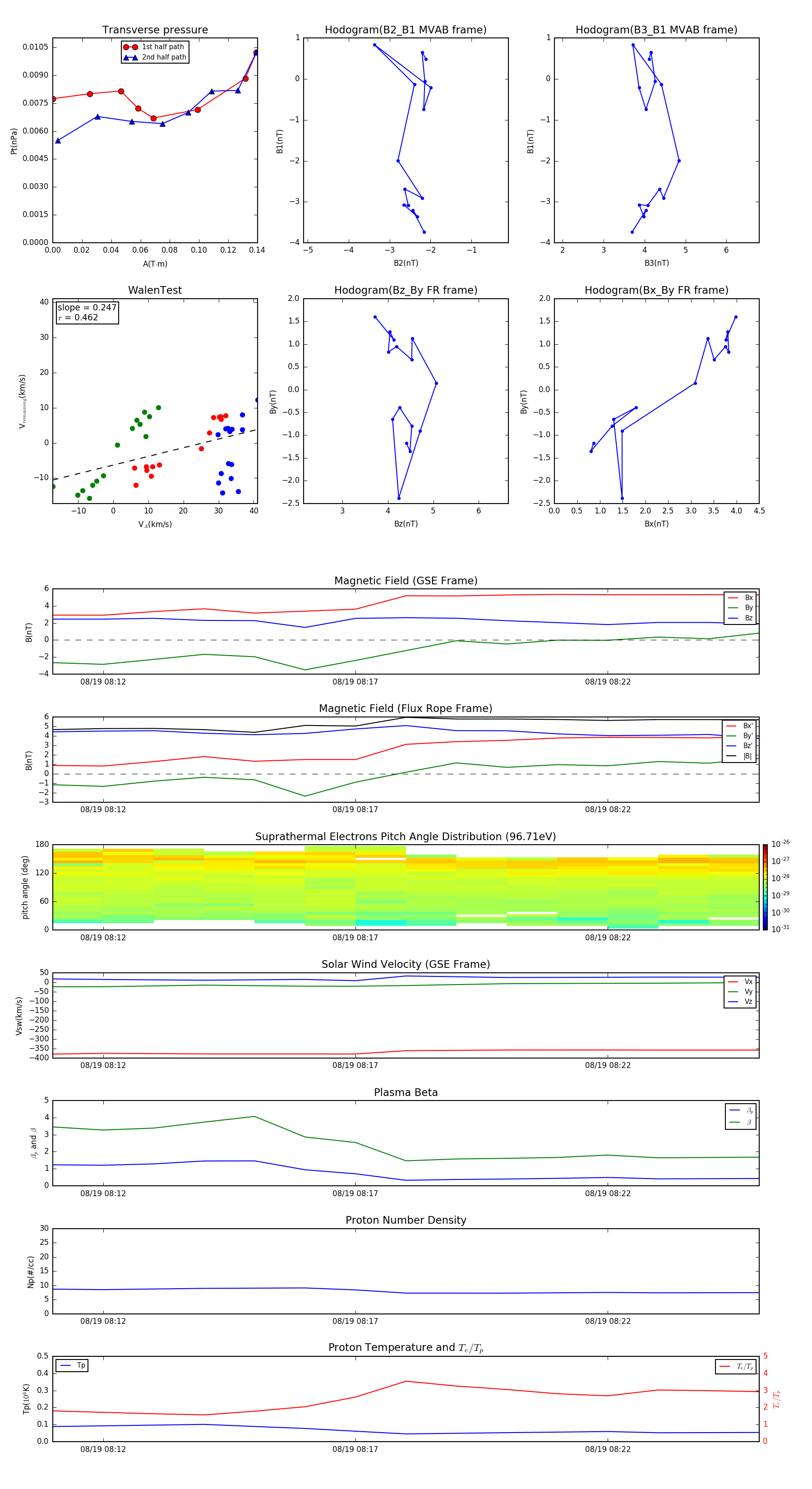Screen dimensions: 812x1489
Task: Select the Vx legend entry
Action: [x=741, y=981]
